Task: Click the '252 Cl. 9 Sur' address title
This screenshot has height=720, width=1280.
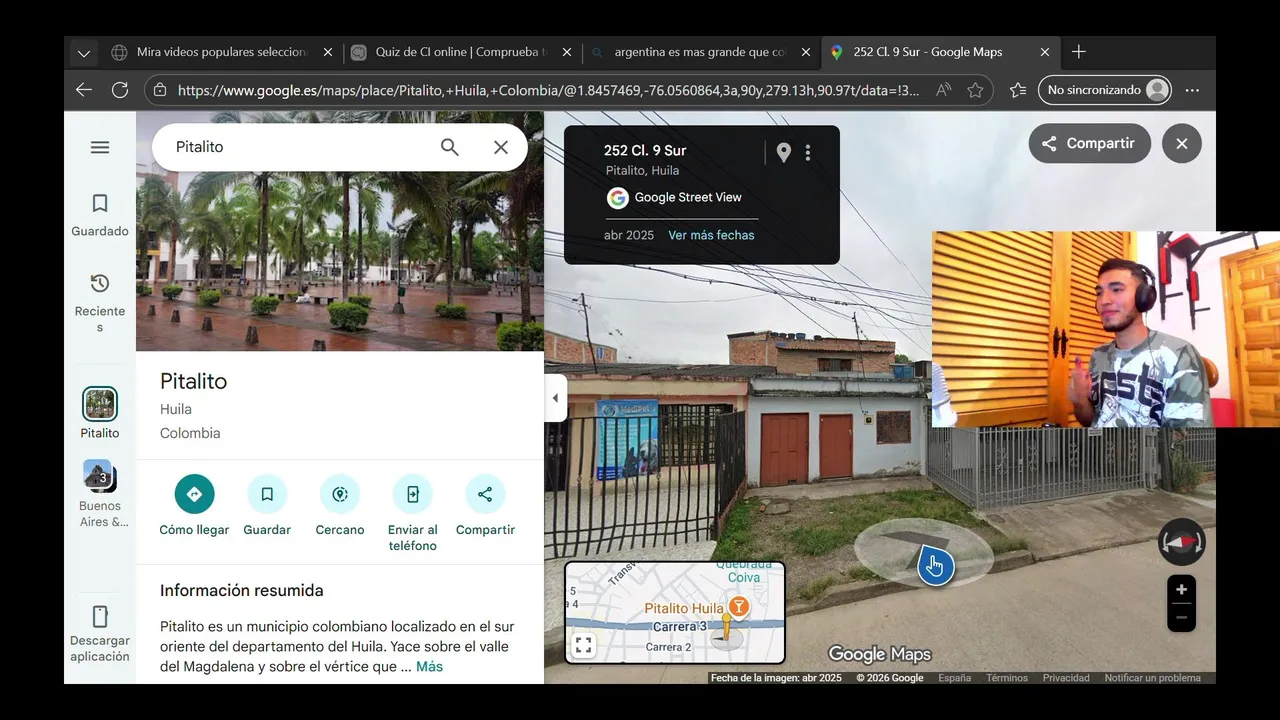Action: coord(645,151)
